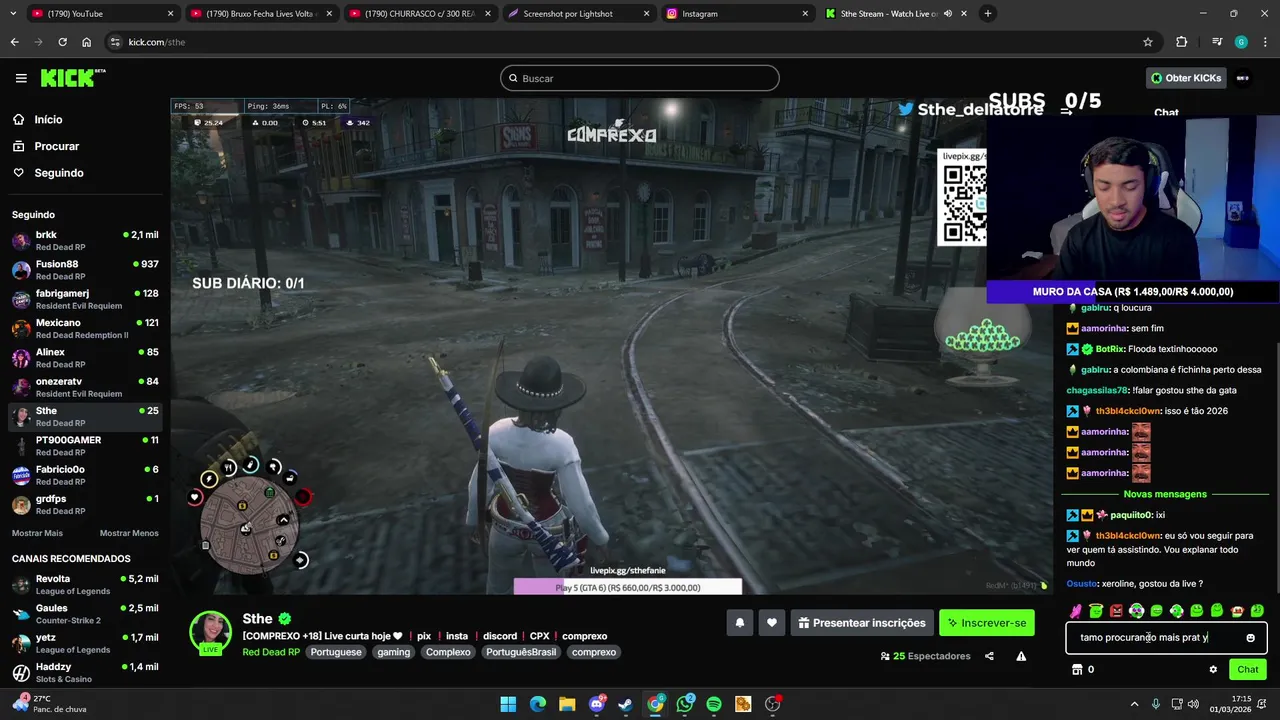This screenshot has height=720, width=1280.
Task: Click the Obter KICKs button
Action: pos(1186,78)
